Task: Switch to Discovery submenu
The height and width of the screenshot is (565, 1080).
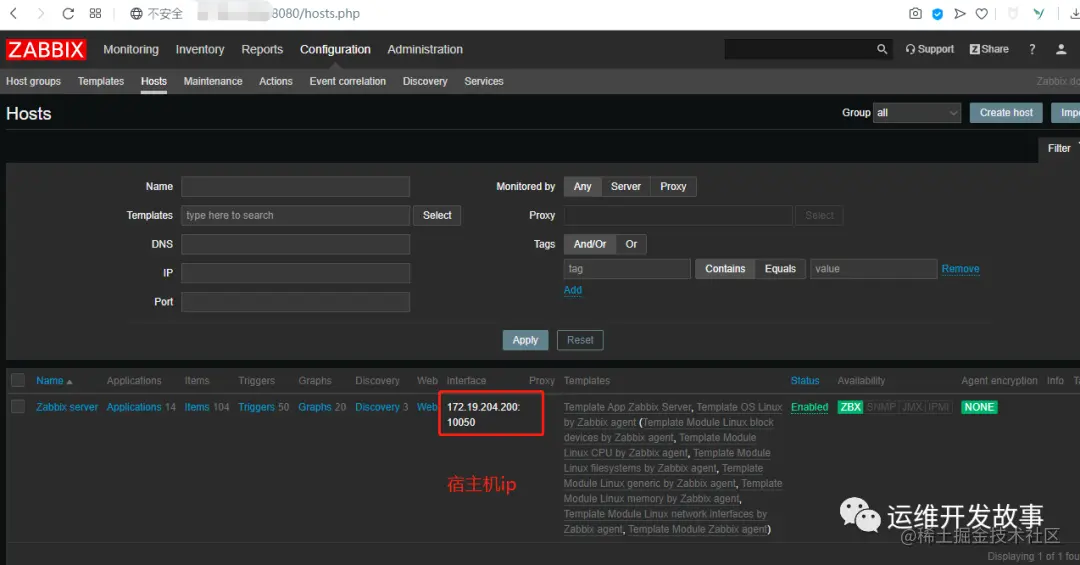Action: point(425,81)
